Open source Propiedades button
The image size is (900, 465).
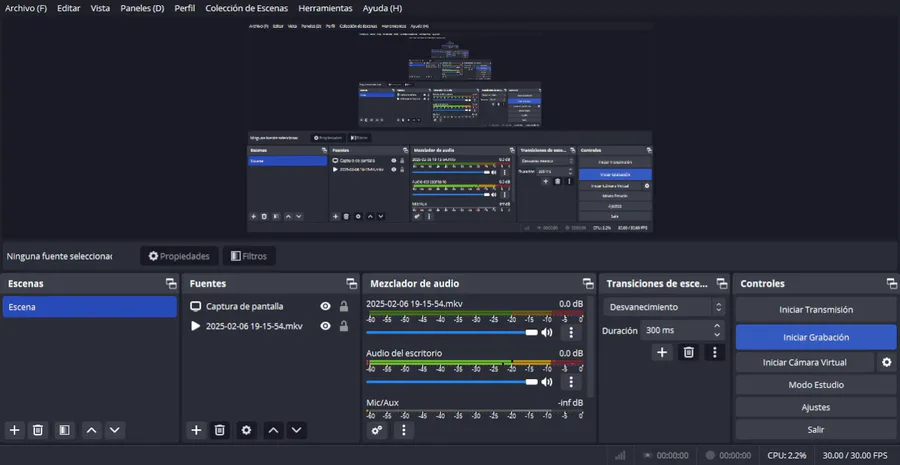click(x=179, y=256)
